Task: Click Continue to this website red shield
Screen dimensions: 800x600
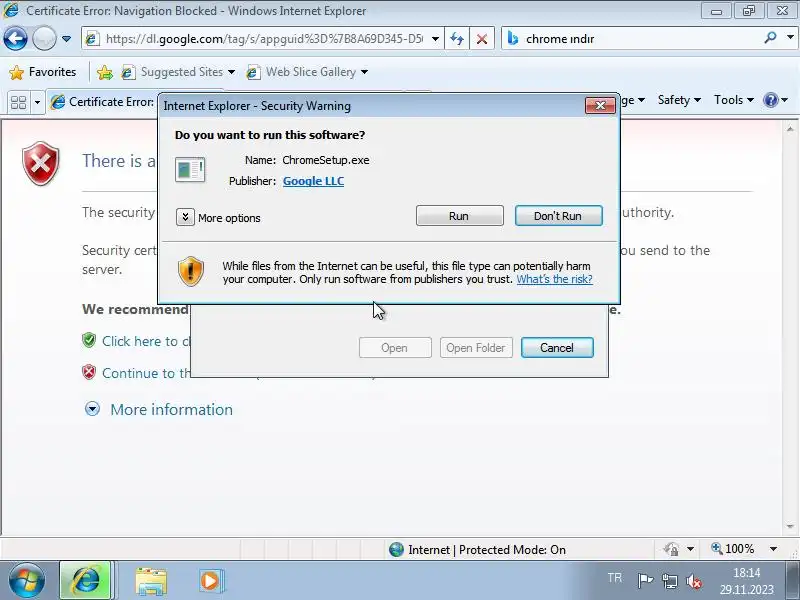Action: tap(89, 372)
